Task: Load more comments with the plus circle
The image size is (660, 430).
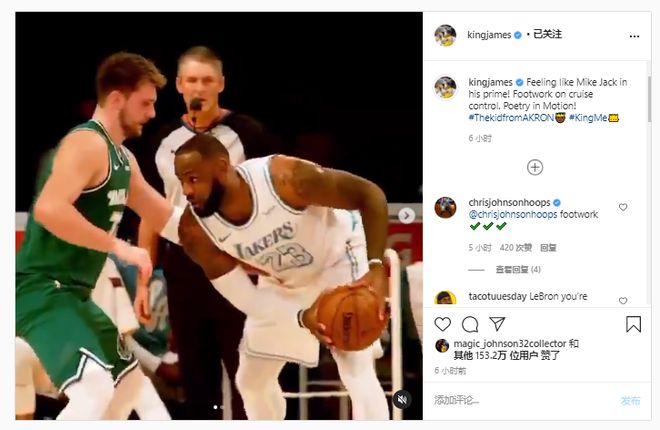Action: pos(535,167)
